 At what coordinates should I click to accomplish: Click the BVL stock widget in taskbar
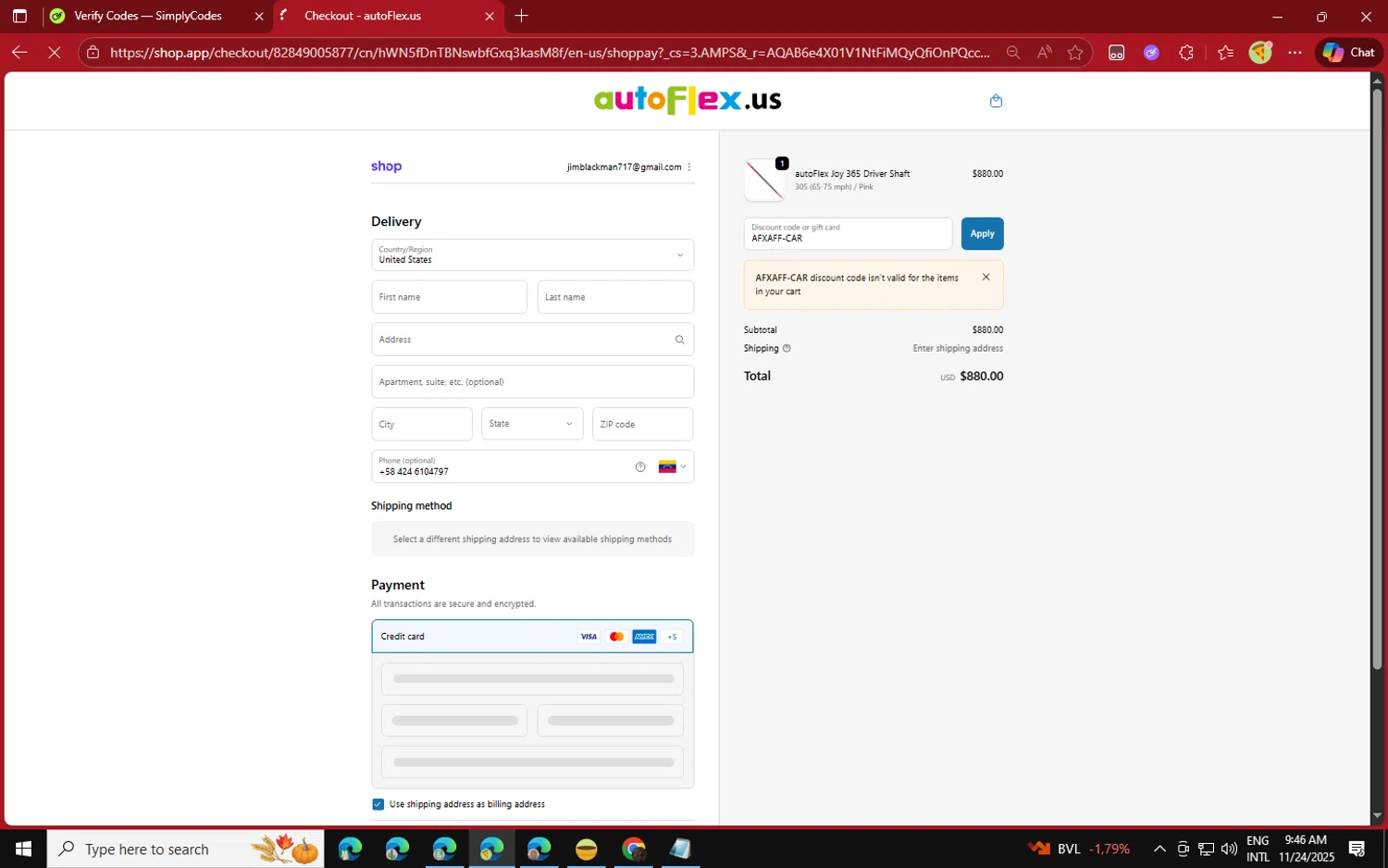[1079, 849]
